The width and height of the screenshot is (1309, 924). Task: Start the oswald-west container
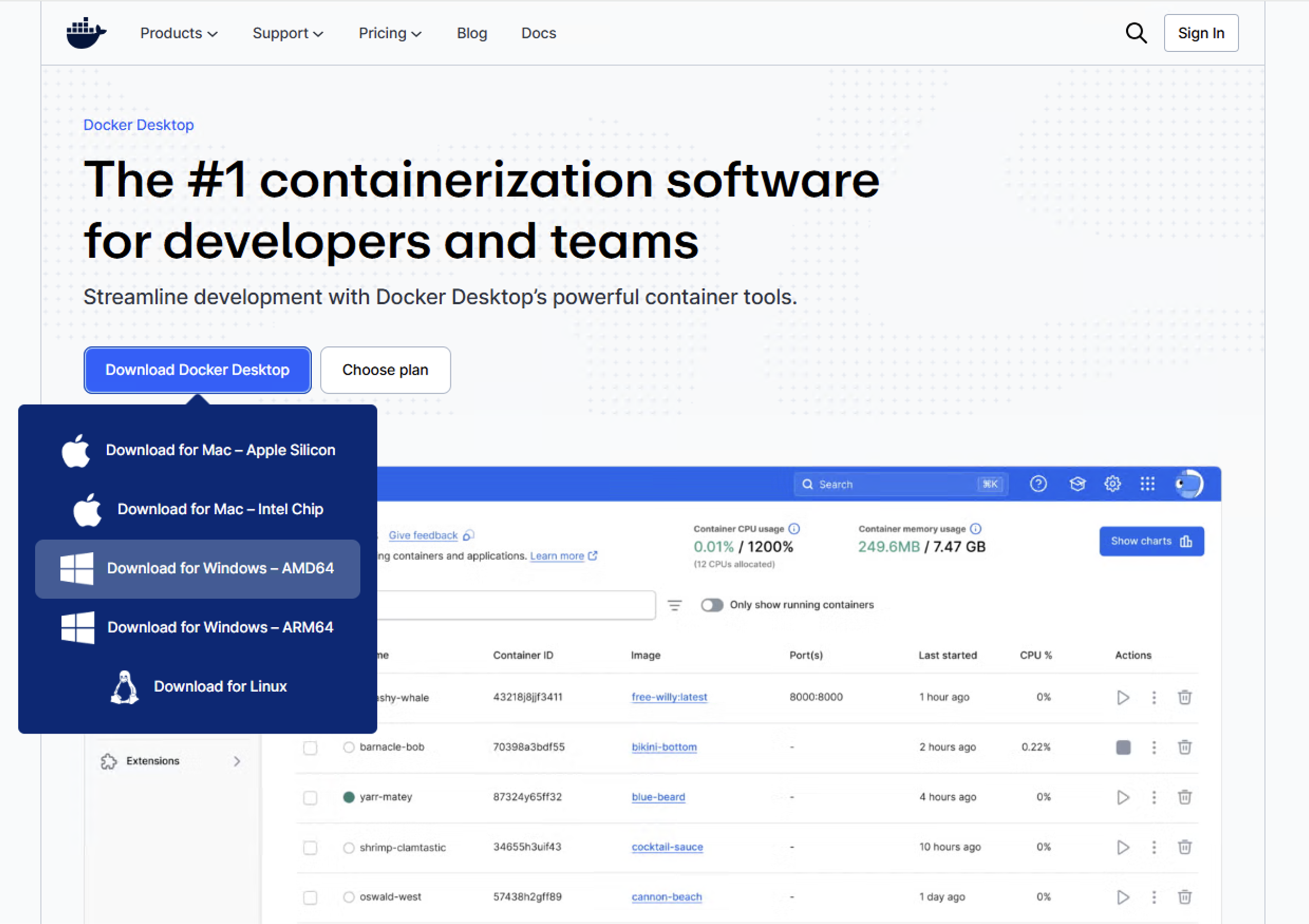tap(1123, 897)
